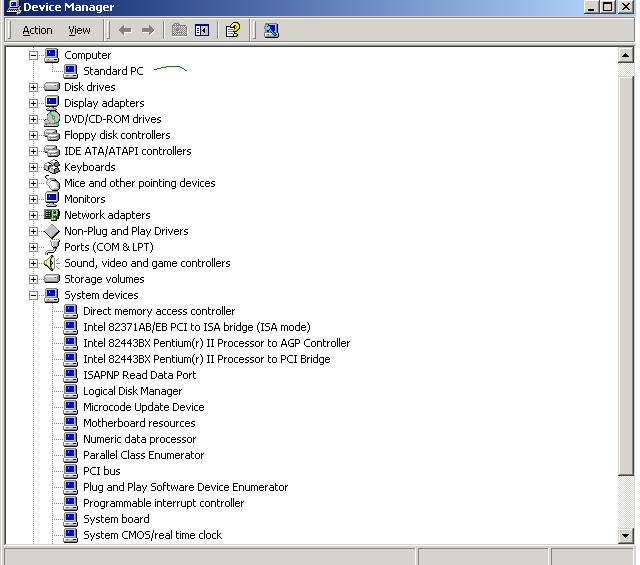Click the mouse icon for pointing devices
This screenshot has width=640, height=565.
pyautogui.click(x=52, y=183)
